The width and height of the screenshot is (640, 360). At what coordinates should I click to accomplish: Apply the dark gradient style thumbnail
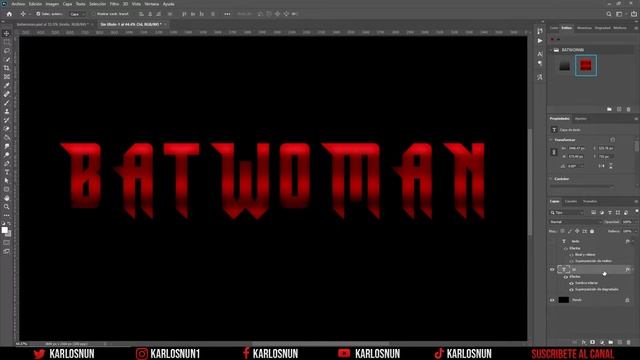(x=564, y=65)
